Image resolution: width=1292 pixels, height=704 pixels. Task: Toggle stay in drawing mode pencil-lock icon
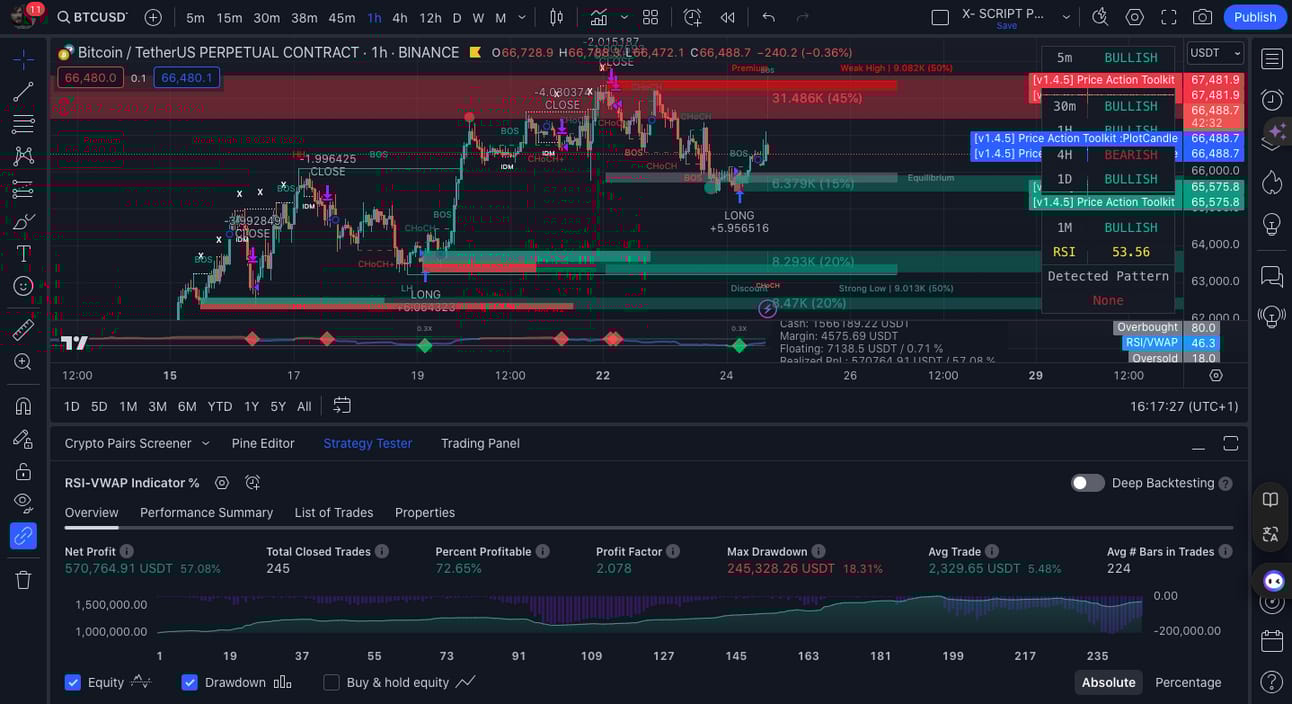pos(23,438)
